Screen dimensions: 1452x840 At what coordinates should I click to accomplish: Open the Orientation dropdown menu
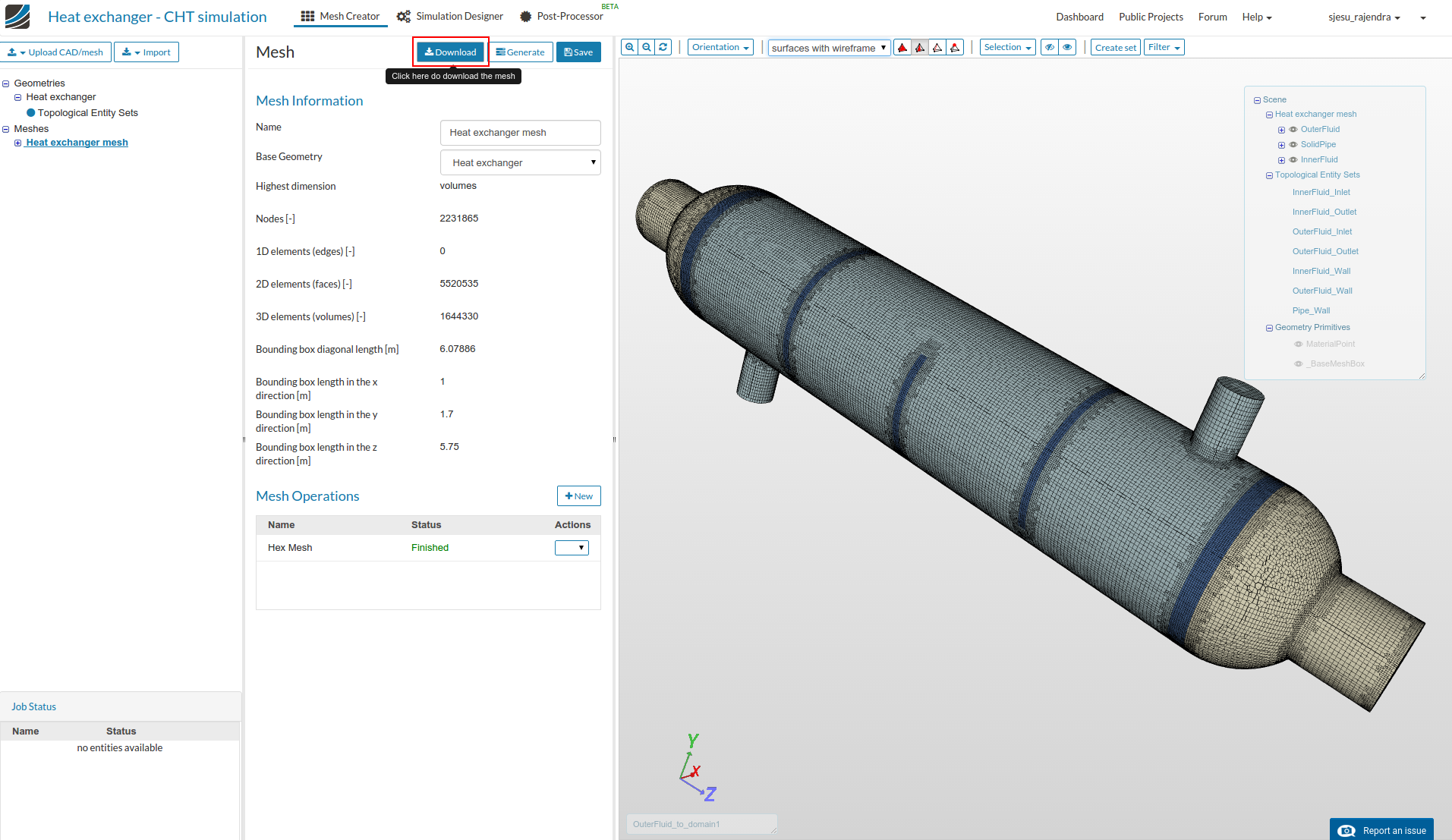[720, 47]
